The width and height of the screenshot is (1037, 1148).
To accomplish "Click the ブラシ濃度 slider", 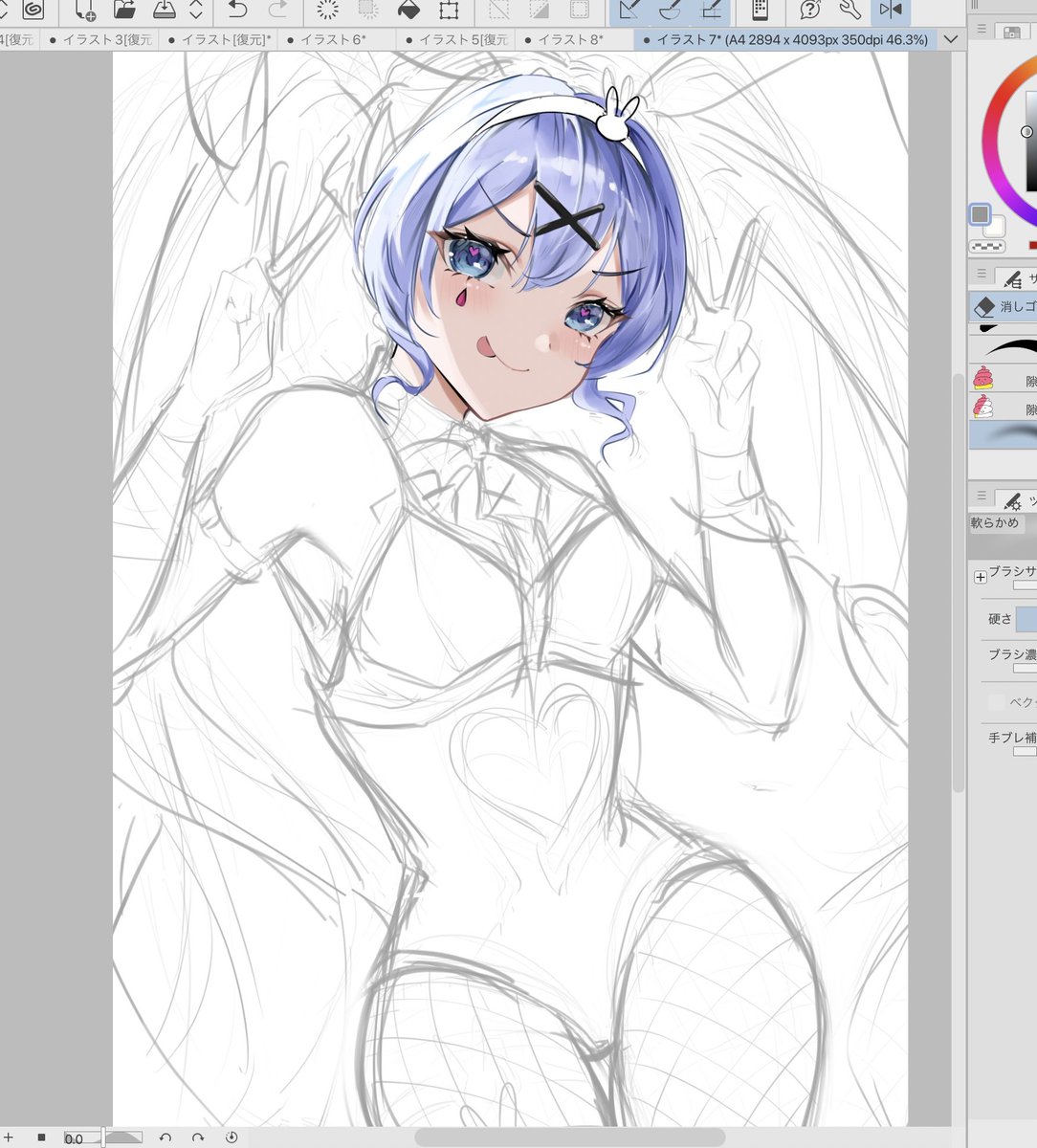I will tap(1025, 668).
